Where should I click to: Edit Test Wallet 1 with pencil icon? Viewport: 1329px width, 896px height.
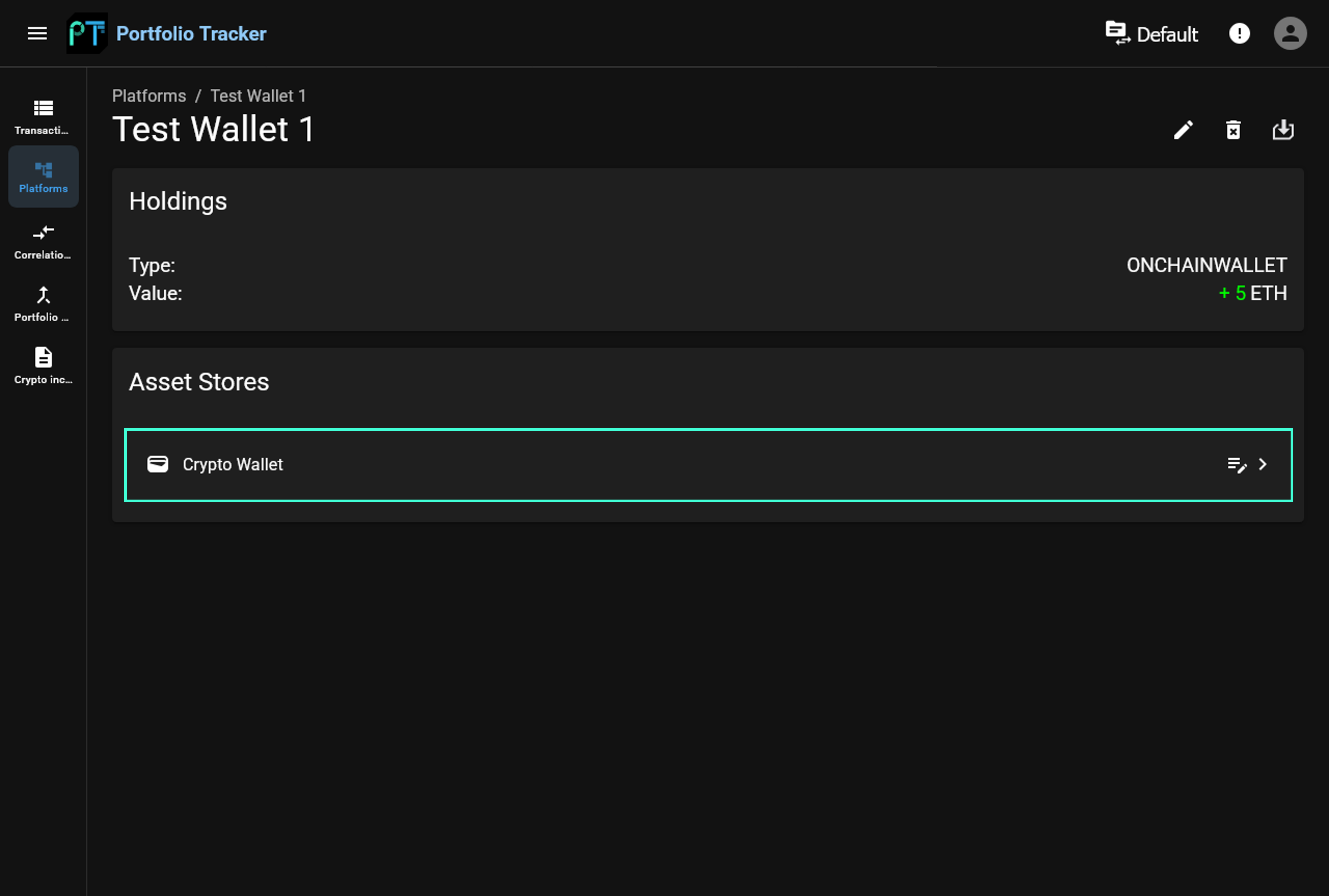click(x=1183, y=130)
